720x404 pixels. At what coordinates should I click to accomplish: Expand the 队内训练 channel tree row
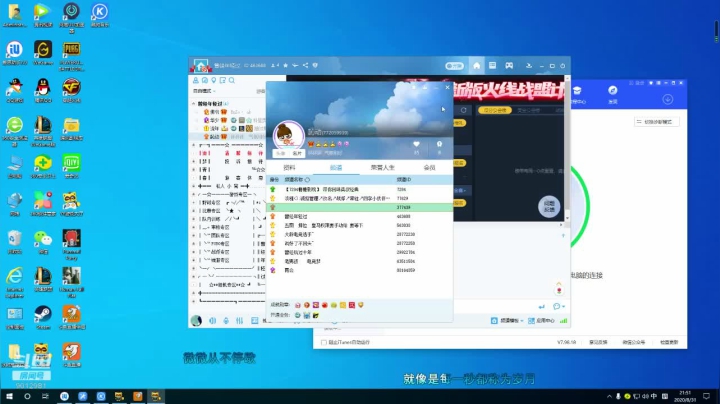(x=193, y=219)
